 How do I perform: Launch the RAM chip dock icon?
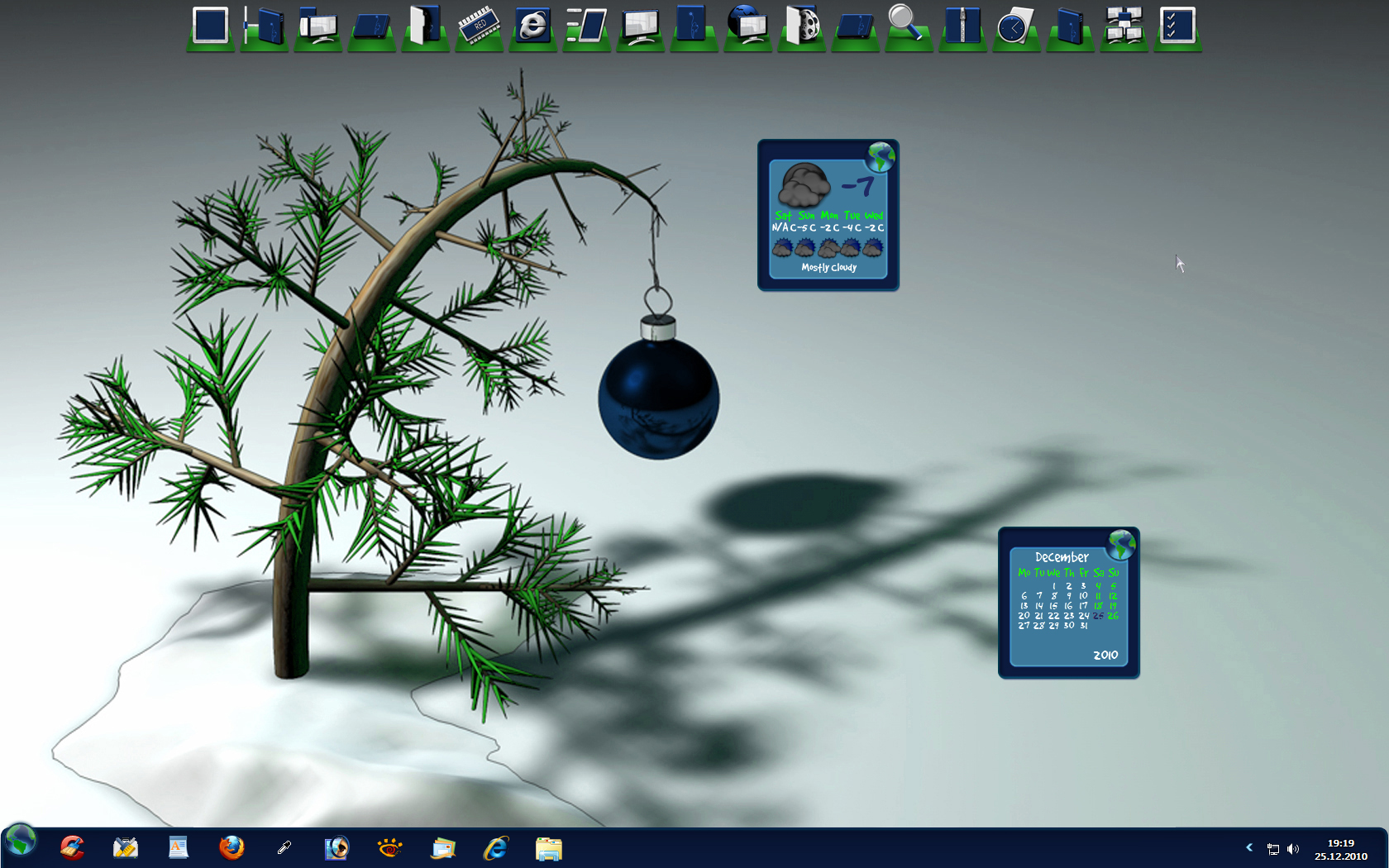coord(480,25)
